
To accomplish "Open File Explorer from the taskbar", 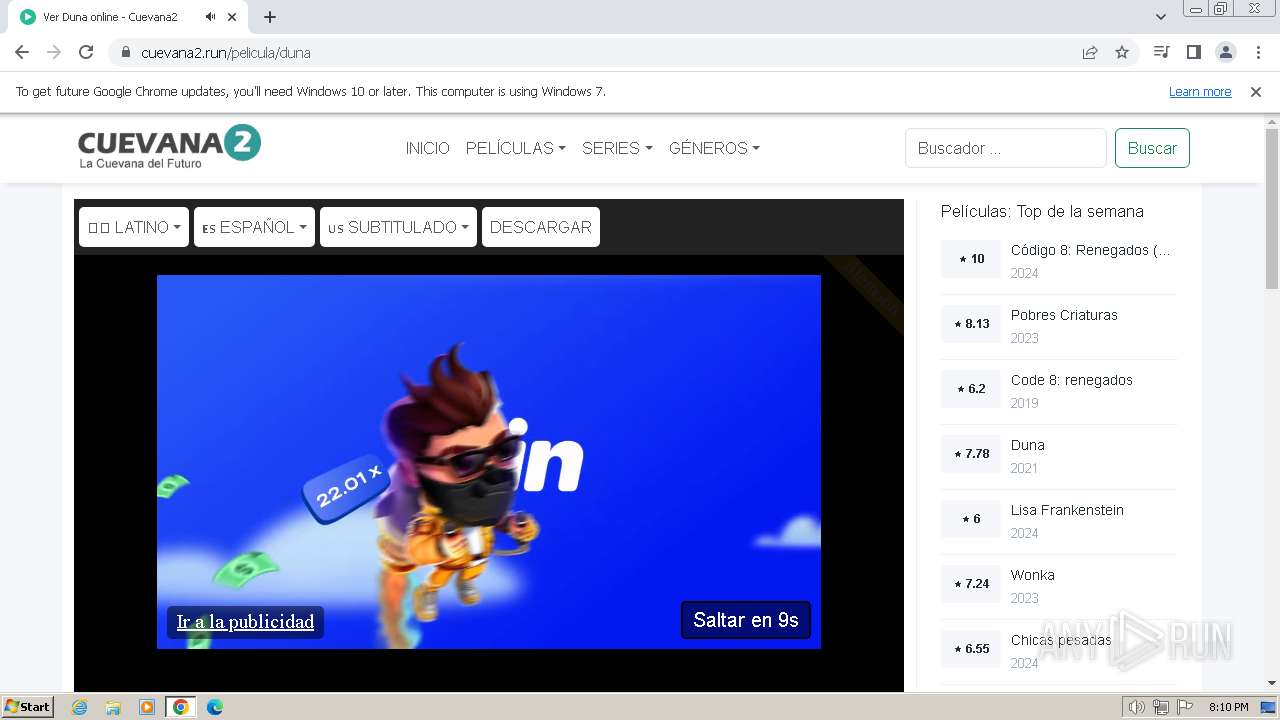I will (113, 707).
